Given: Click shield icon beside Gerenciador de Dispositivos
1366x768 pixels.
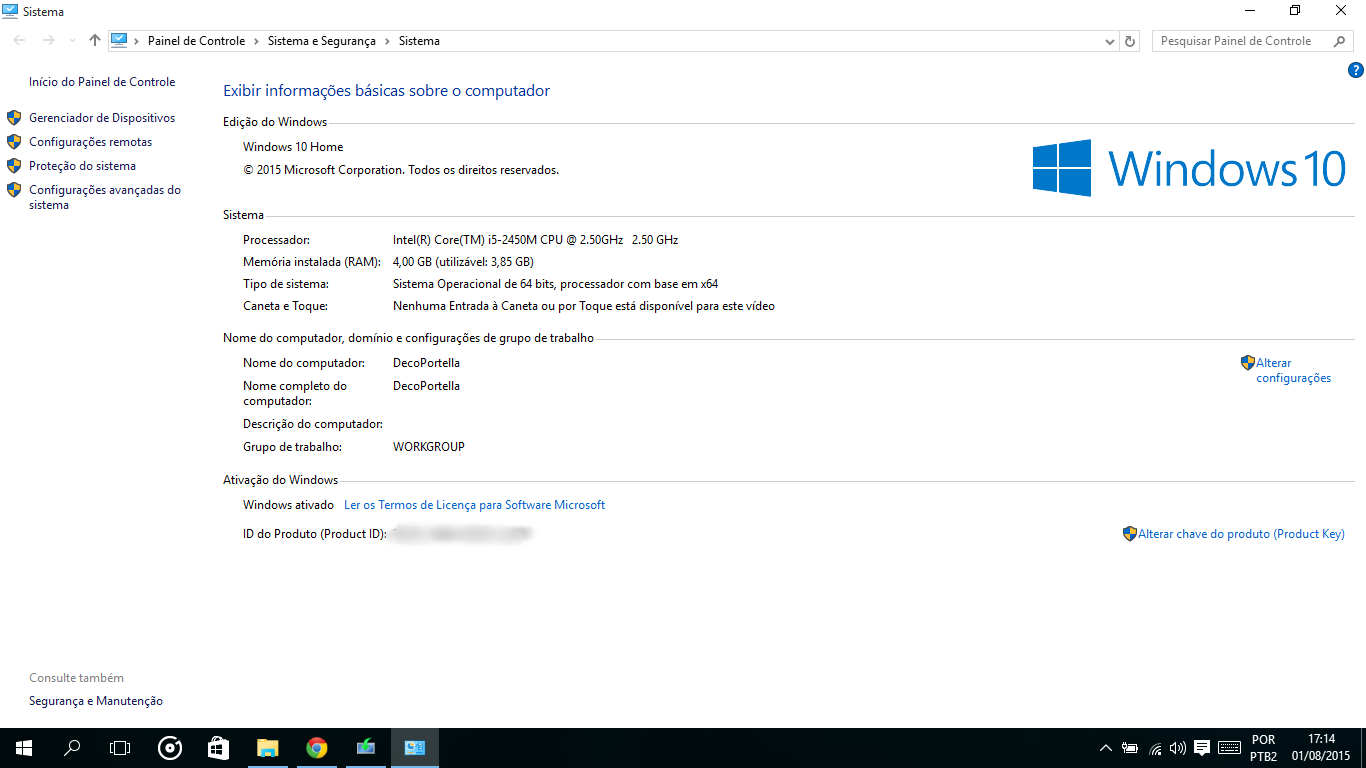Looking at the screenshot, I should [x=14, y=118].
